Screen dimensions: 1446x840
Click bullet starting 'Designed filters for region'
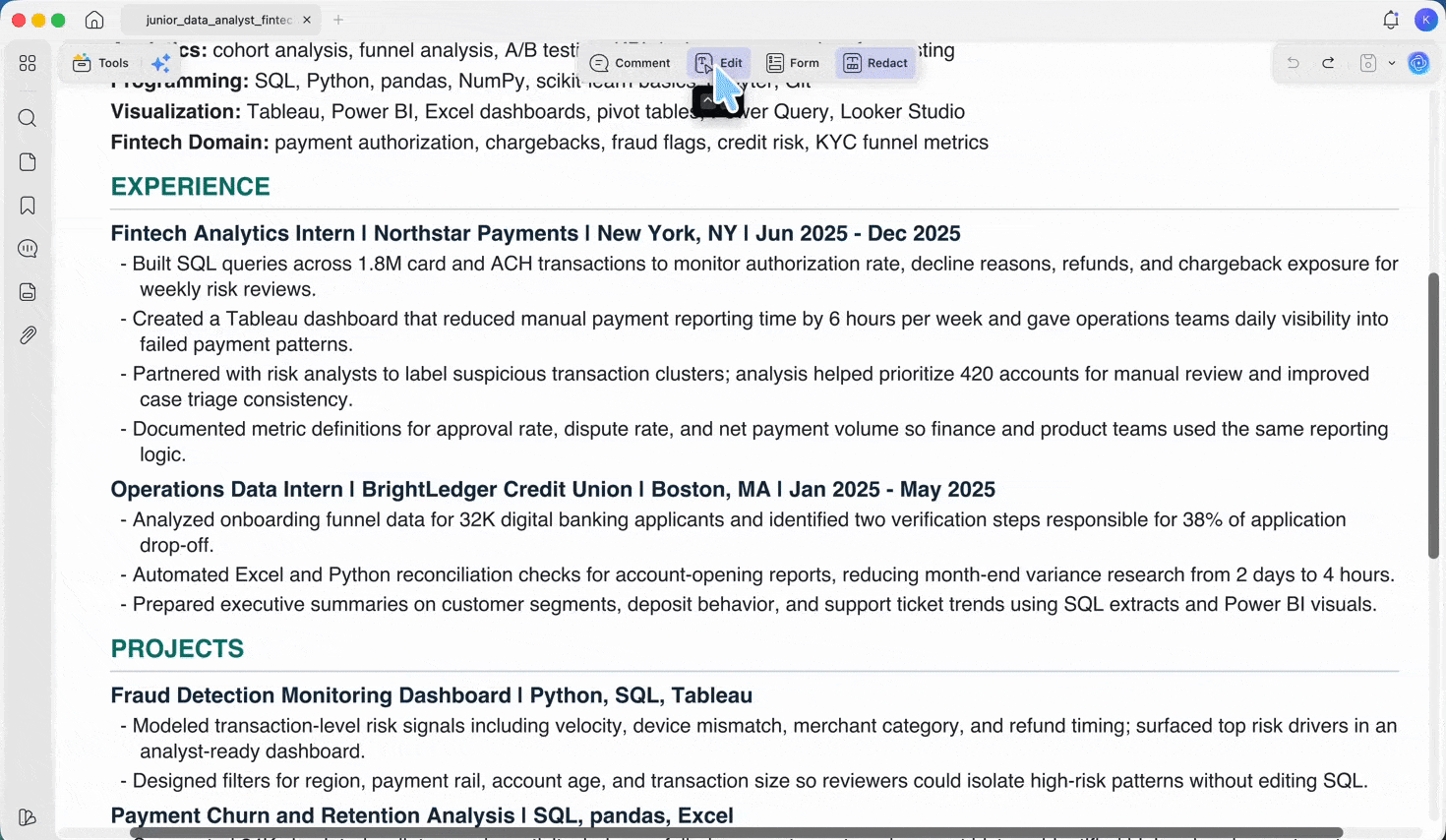click(x=744, y=781)
